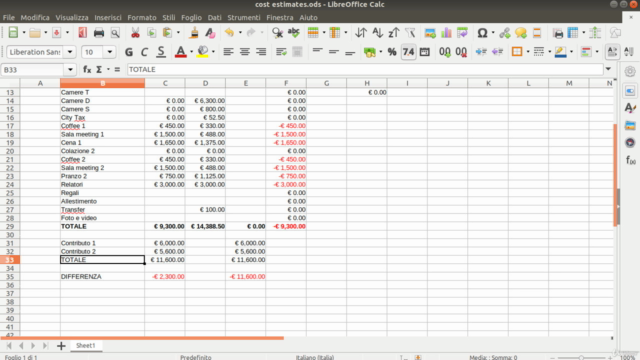Viewport: 640px width, 360px height.
Task: Open the sidebar Styles icon
Action: point(630,108)
